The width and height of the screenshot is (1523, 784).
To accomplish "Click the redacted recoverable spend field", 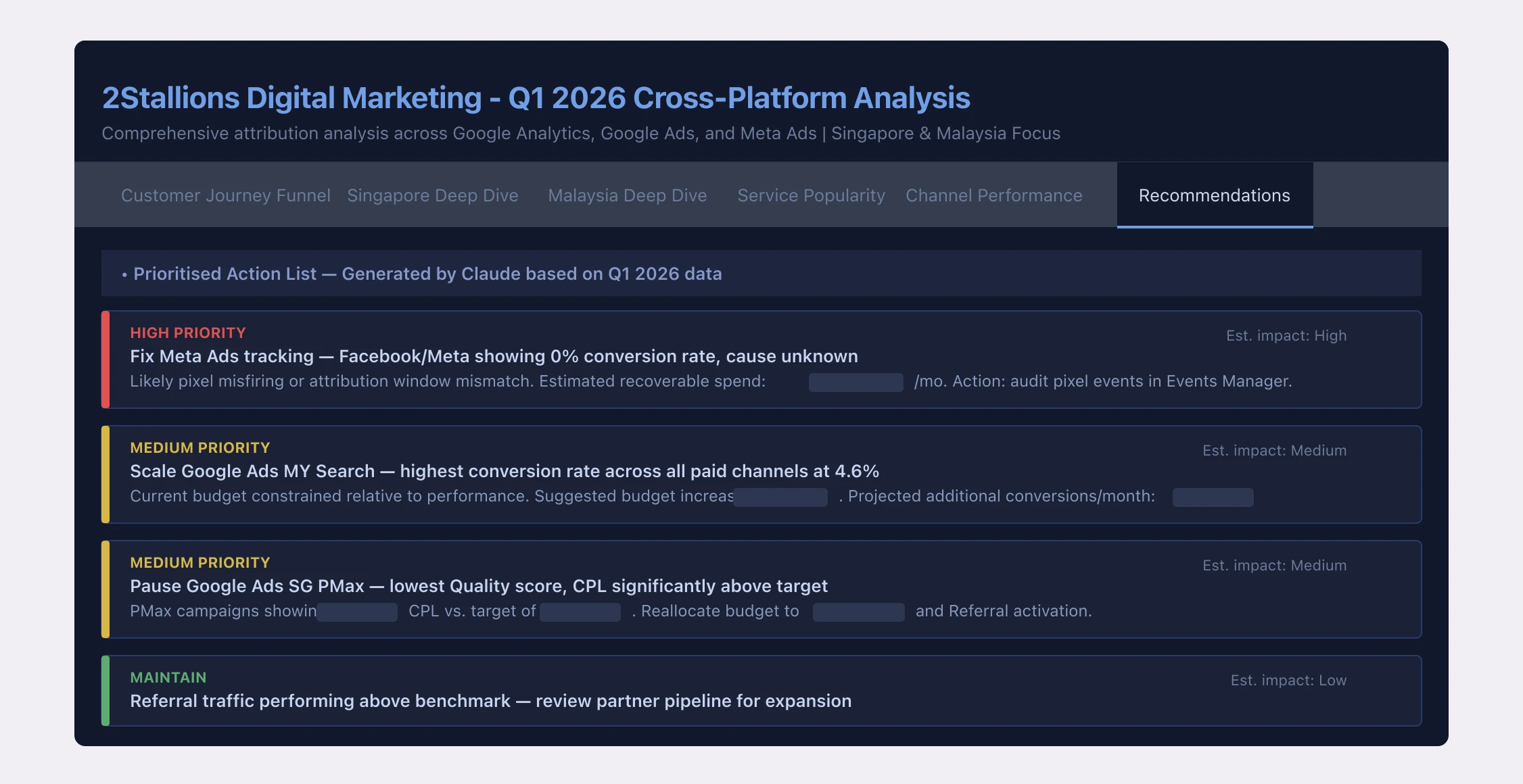I will [856, 383].
